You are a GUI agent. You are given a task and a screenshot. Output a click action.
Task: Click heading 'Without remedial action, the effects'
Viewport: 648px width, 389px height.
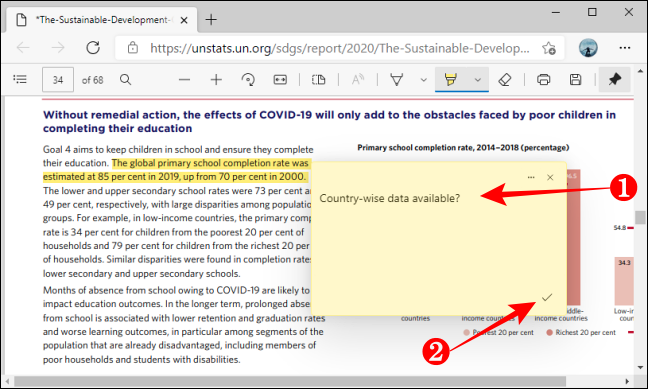pyautogui.click(x=329, y=122)
